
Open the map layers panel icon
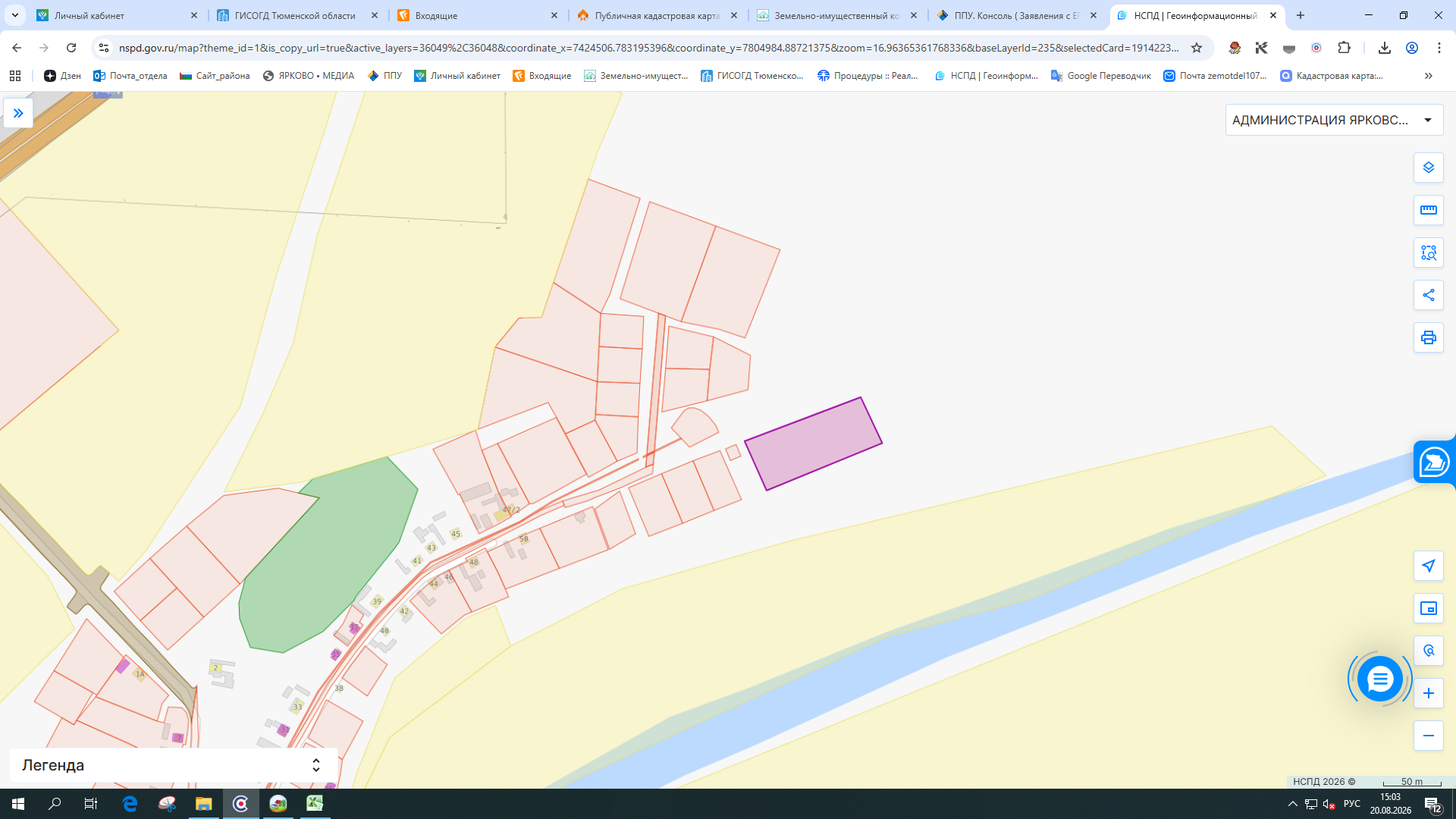1428,168
